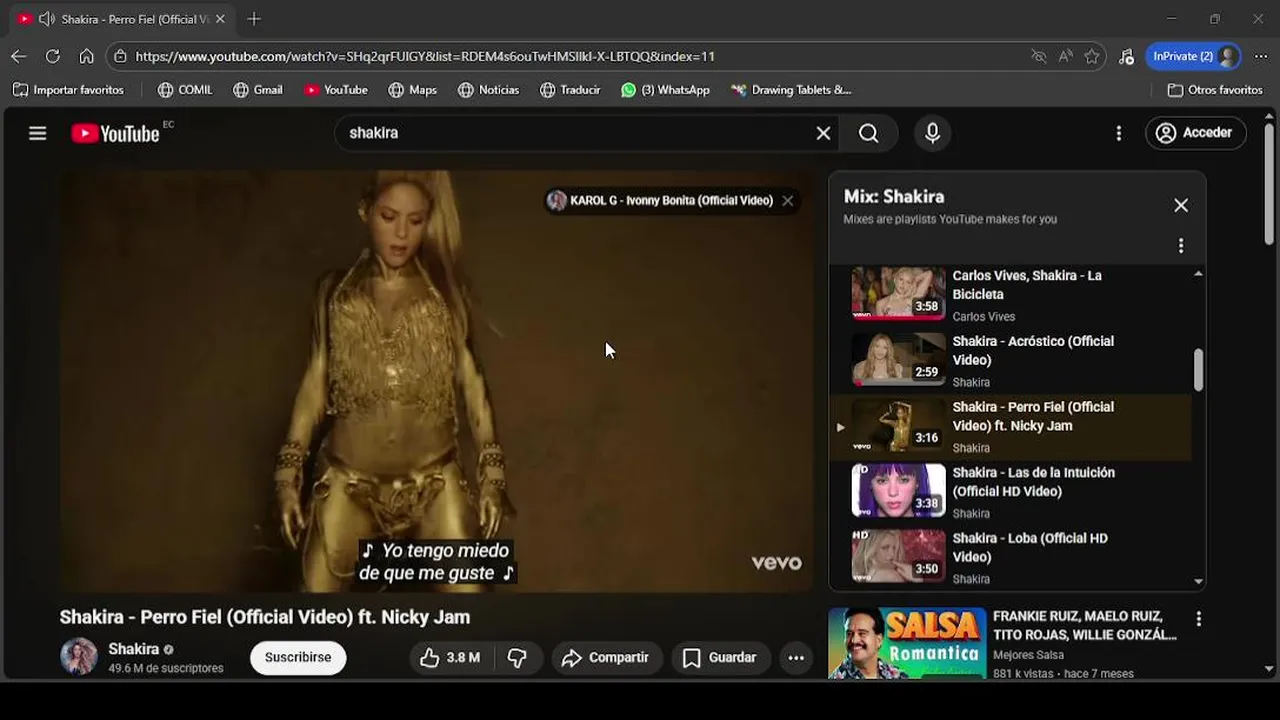Viewport: 1280px width, 720px height.
Task: Dismiss the KAROL G suggestion card
Action: tap(788, 200)
